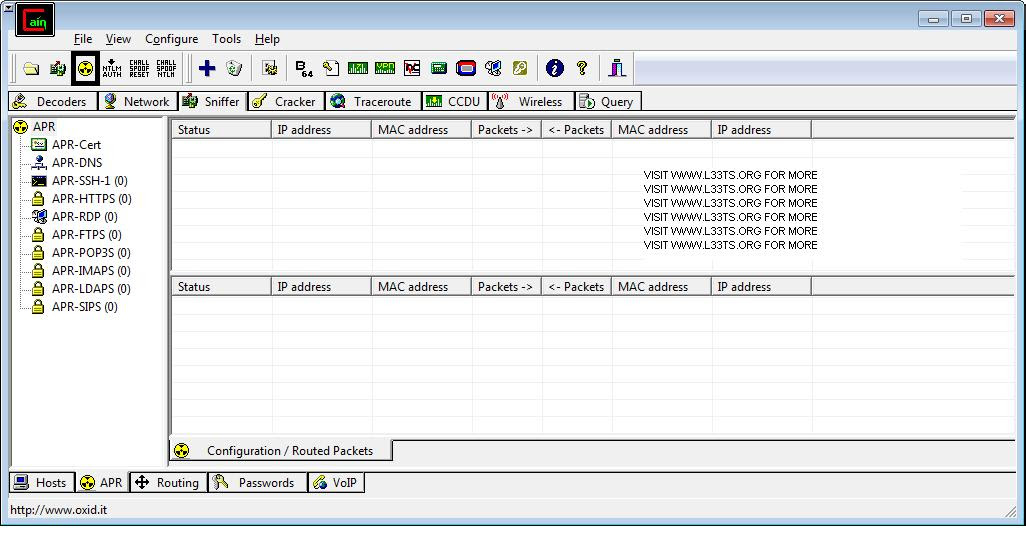Open the Query tab

click(x=608, y=101)
